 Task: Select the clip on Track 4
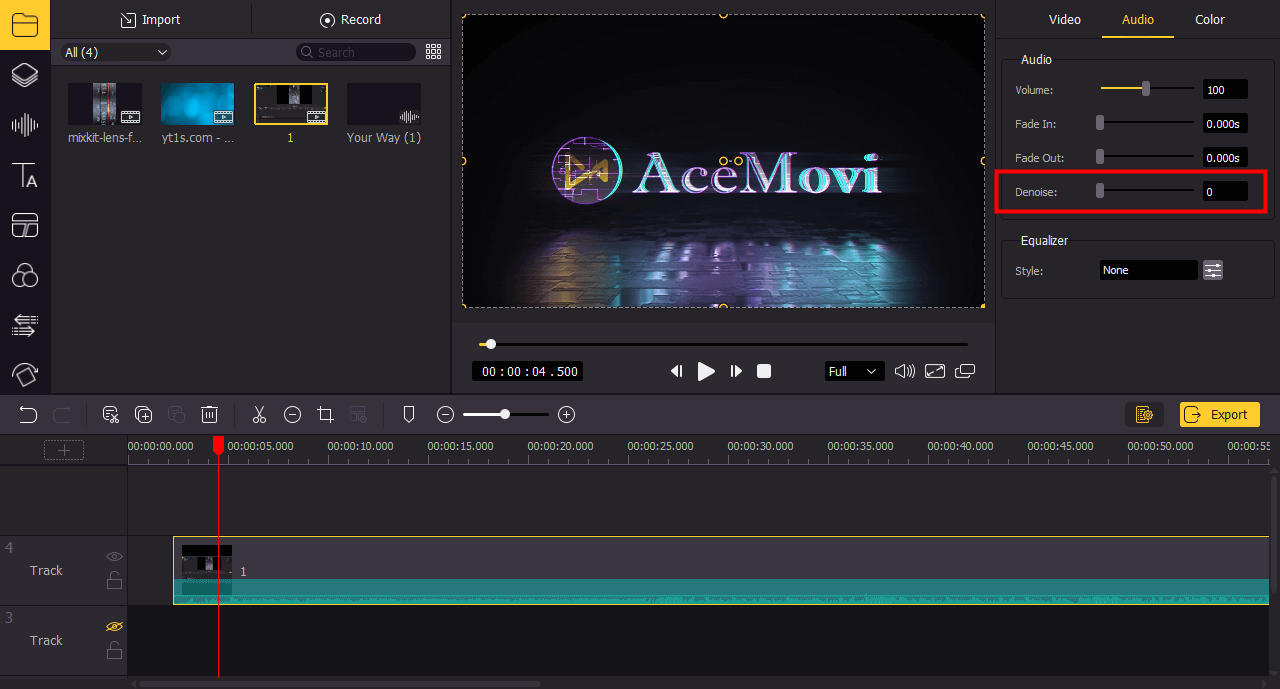pos(721,570)
